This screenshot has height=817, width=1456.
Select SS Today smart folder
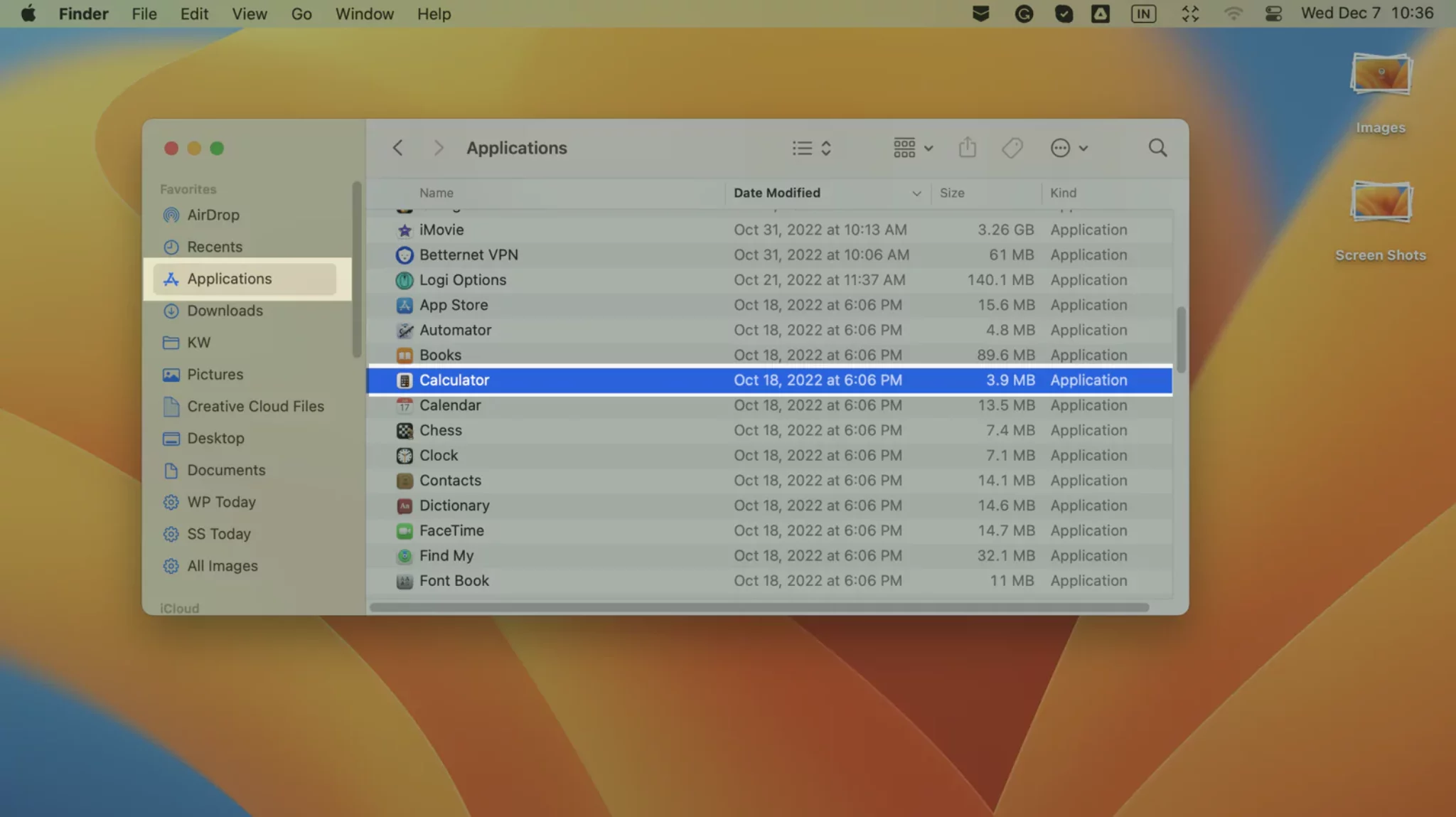pyautogui.click(x=245, y=534)
